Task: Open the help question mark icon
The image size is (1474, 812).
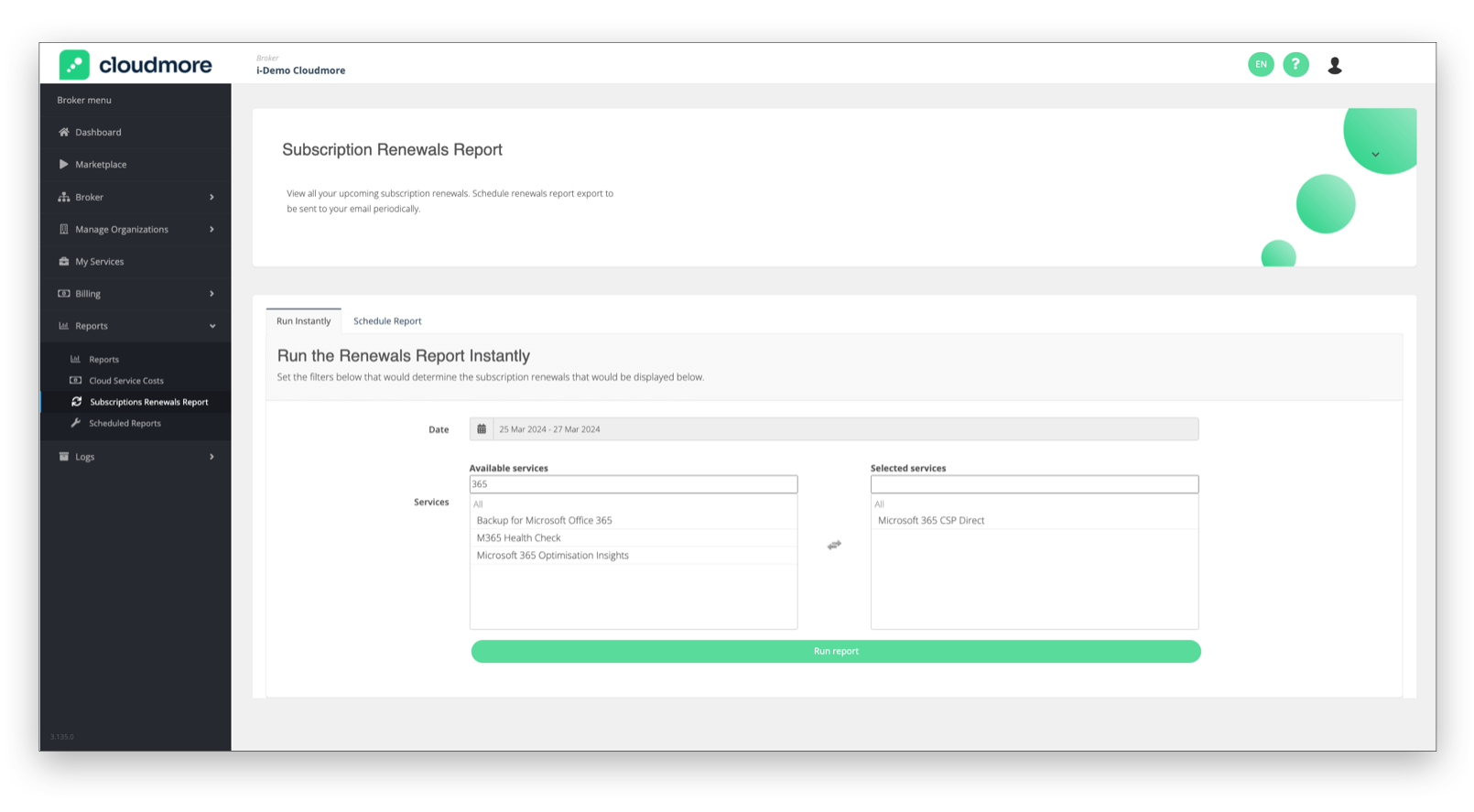Action: (1295, 64)
